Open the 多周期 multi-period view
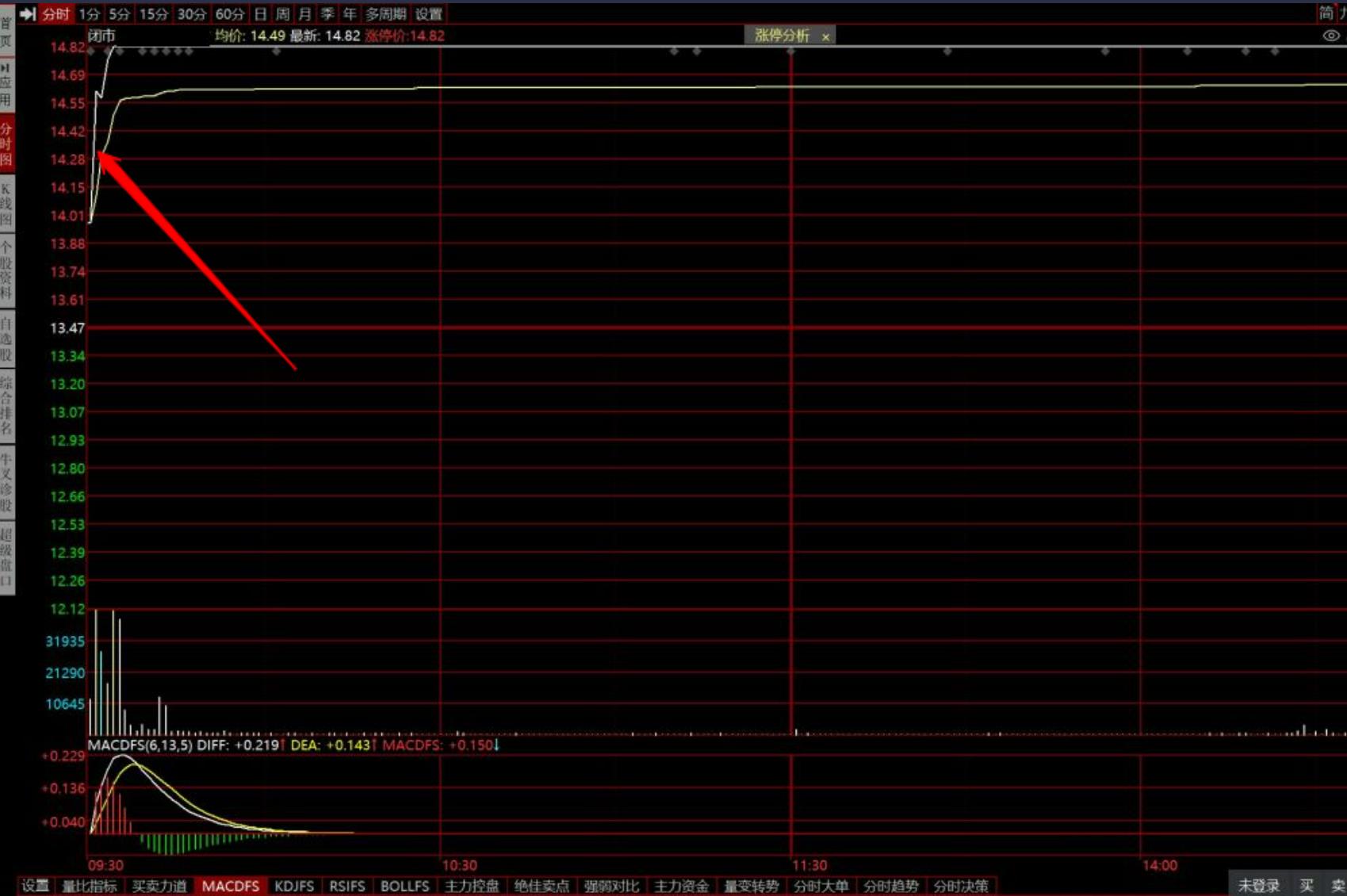1347x896 pixels. point(385,14)
